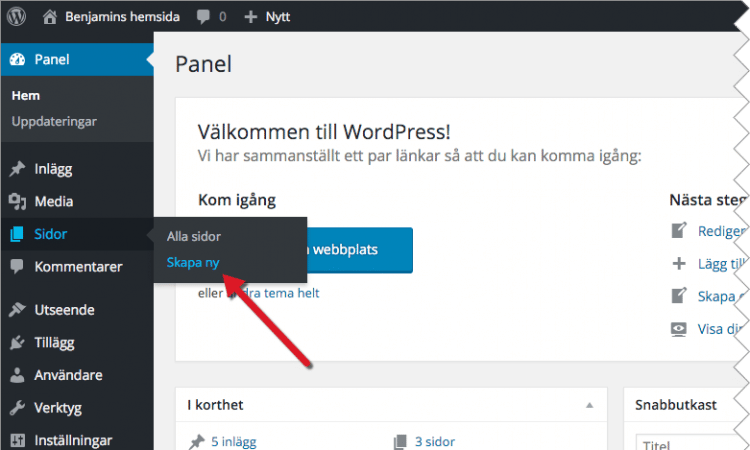
Task: Click the plus icon beside Lägg till
Action: (x=679, y=263)
